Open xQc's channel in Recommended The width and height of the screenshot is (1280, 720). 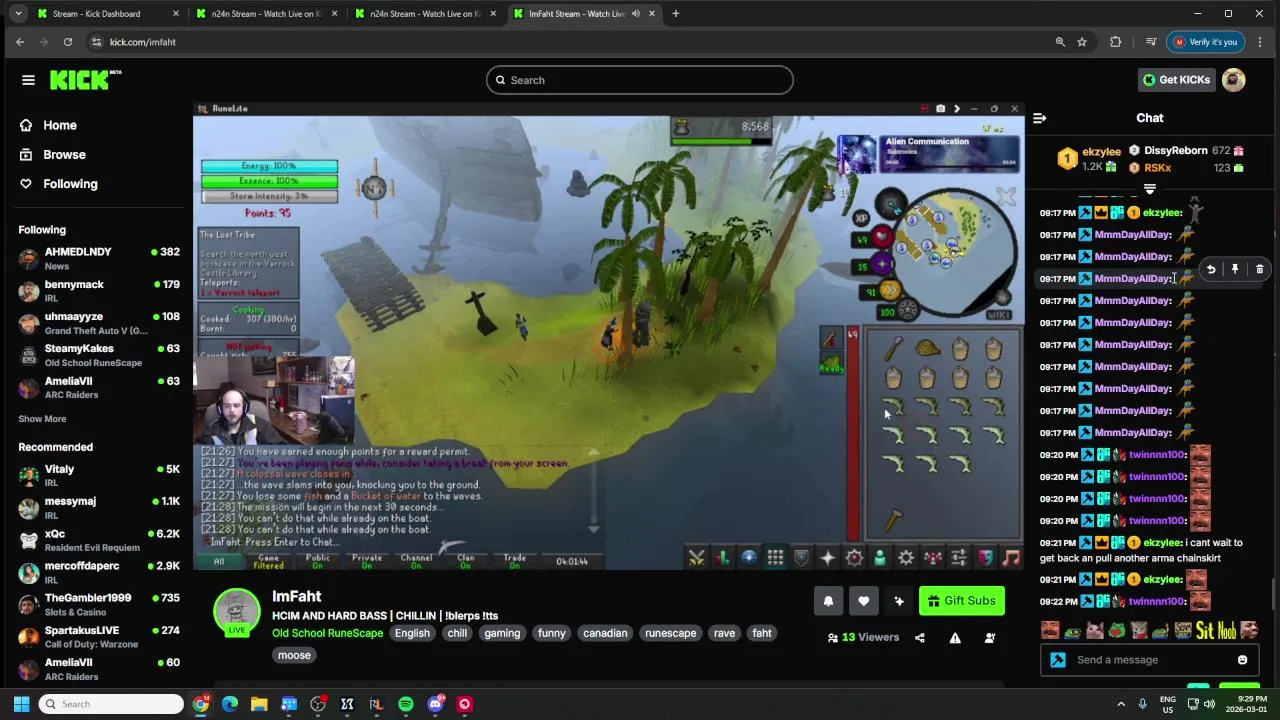click(98, 540)
